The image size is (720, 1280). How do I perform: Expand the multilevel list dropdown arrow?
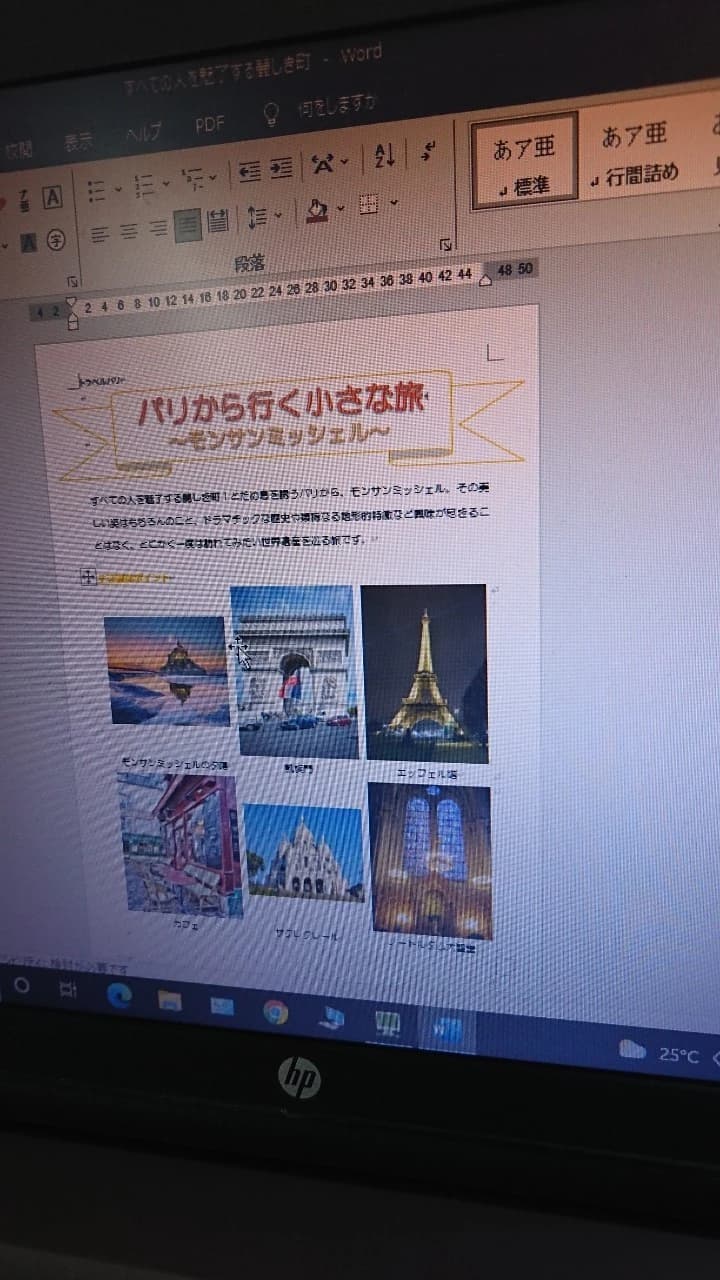[212, 179]
